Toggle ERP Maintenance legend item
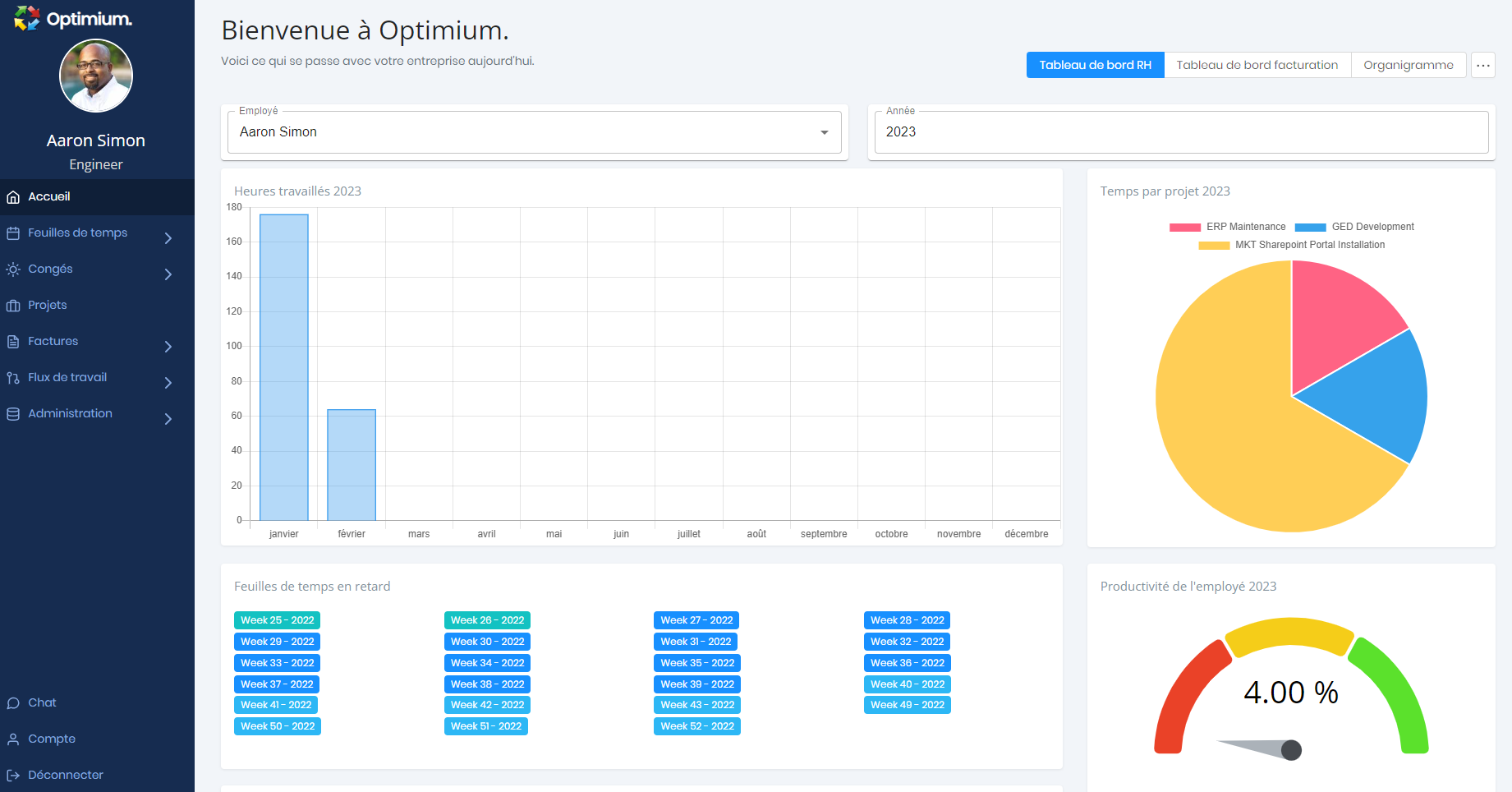 pyautogui.click(x=1227, y=227)
